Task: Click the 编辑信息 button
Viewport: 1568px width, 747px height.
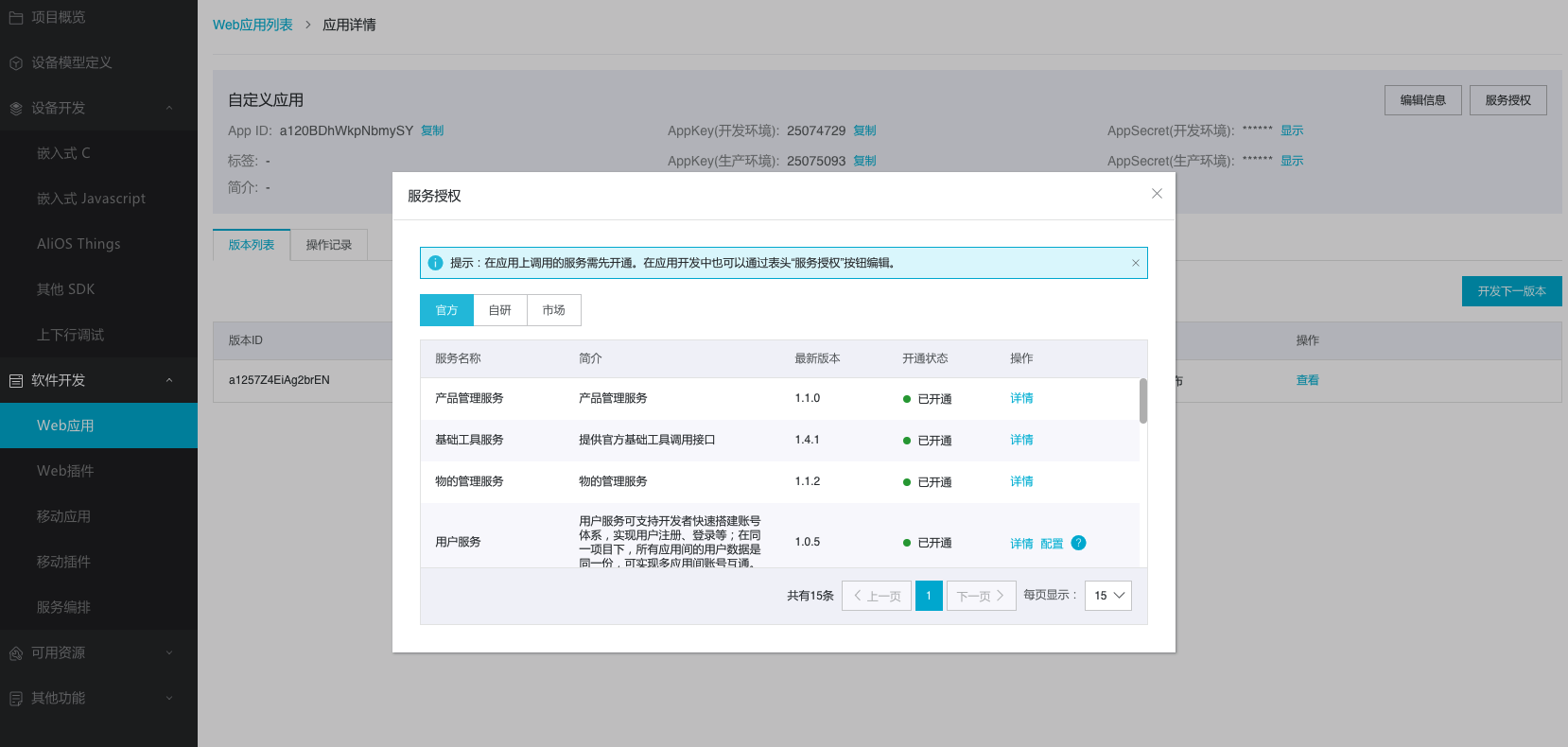Action: 1423,100
